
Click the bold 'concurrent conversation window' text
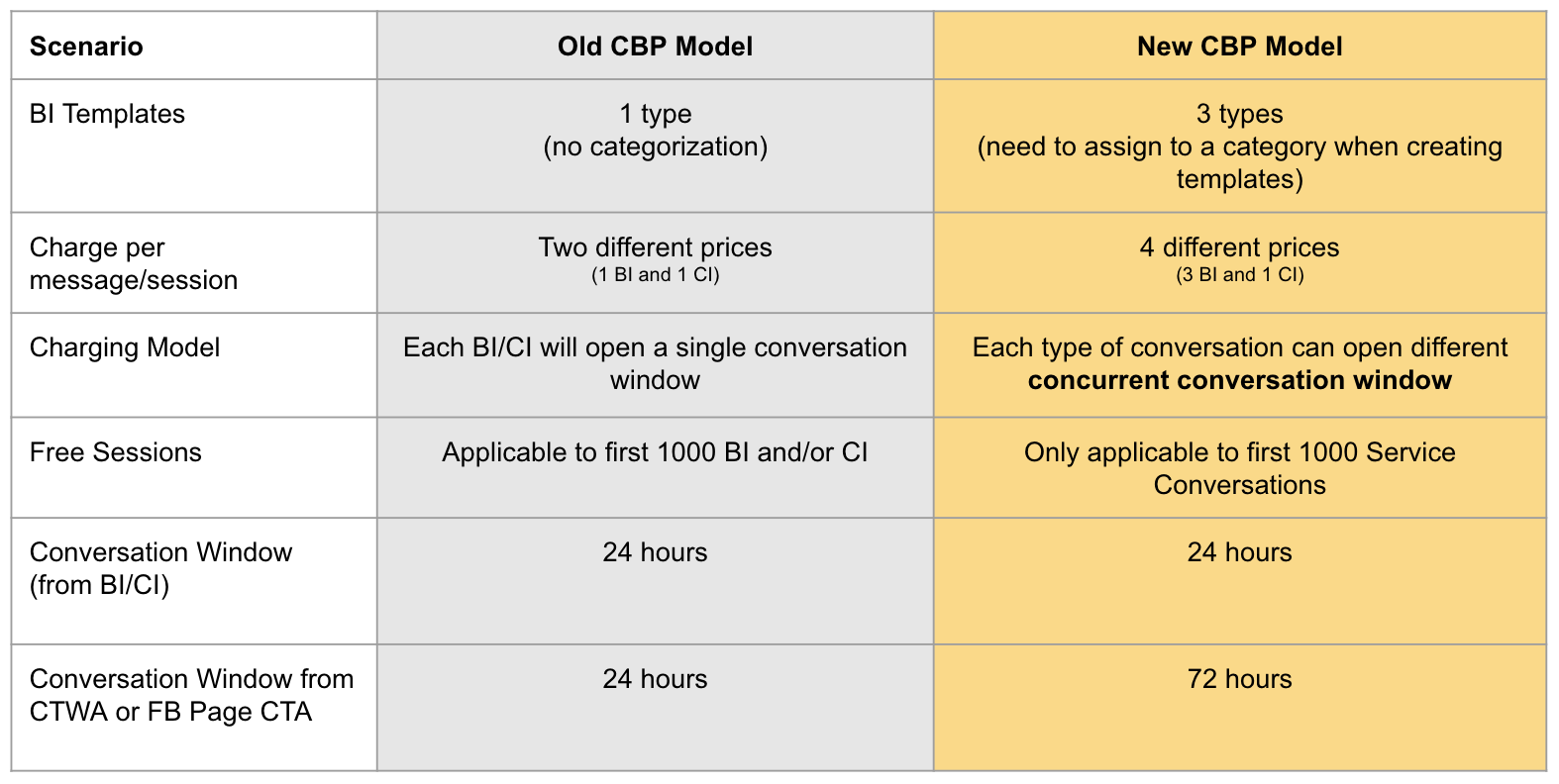point(1239,380)
